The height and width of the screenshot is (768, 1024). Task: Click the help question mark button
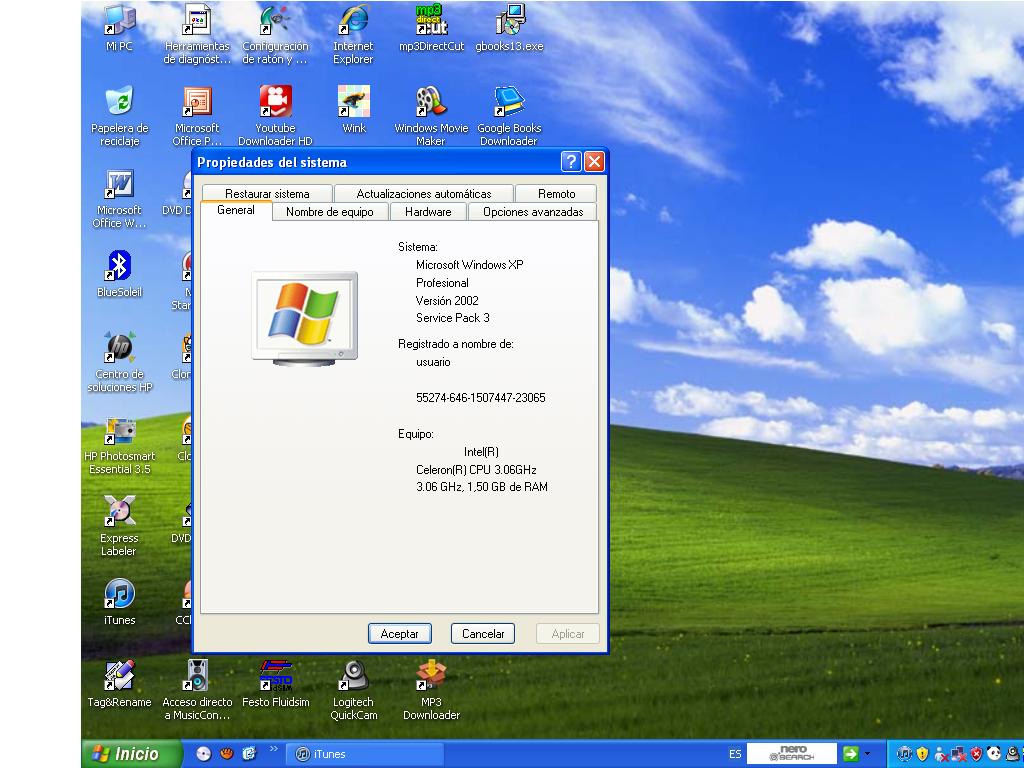[571, 161]
